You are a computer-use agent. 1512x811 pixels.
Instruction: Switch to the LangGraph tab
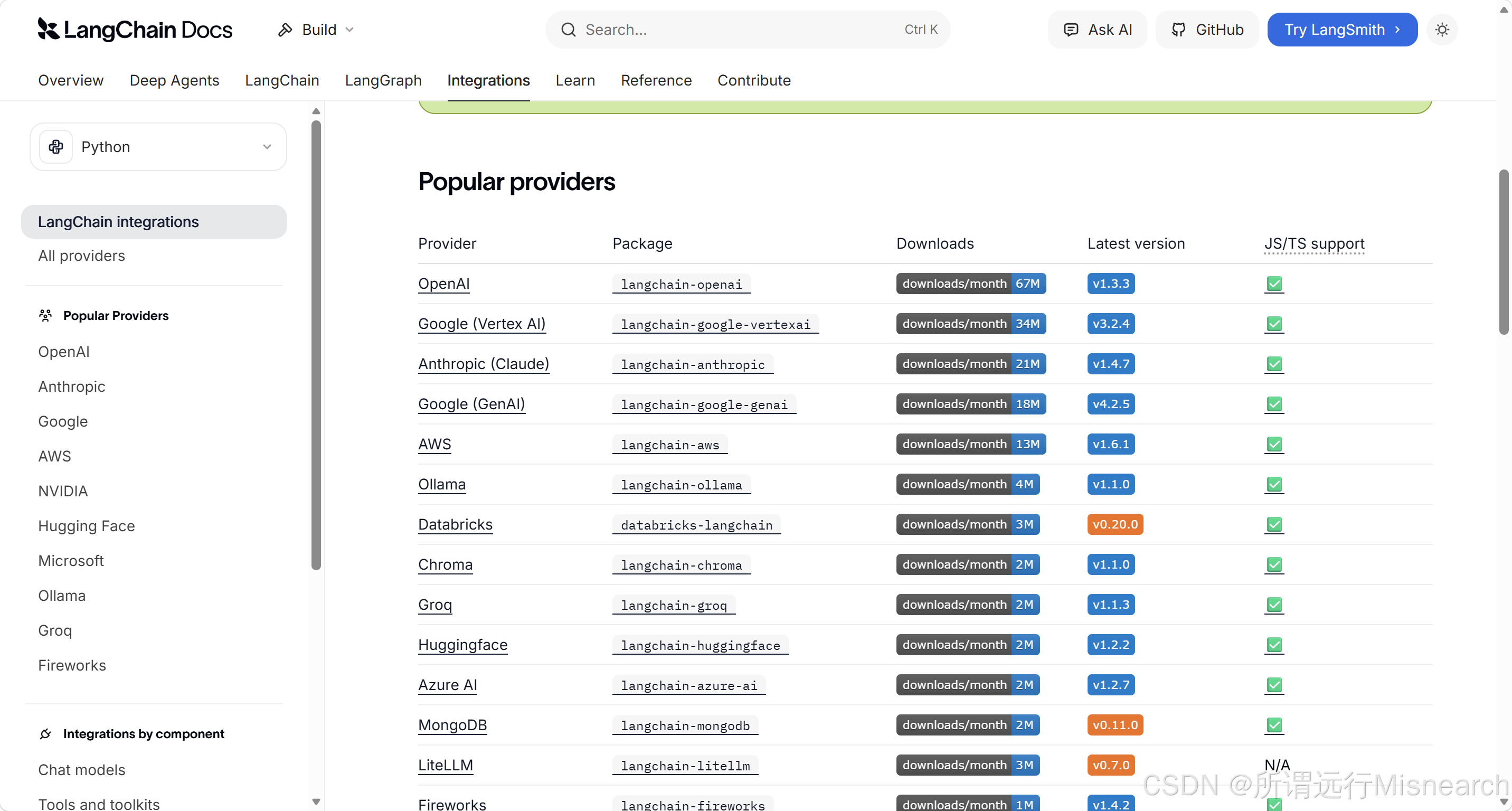click(383, 80)
